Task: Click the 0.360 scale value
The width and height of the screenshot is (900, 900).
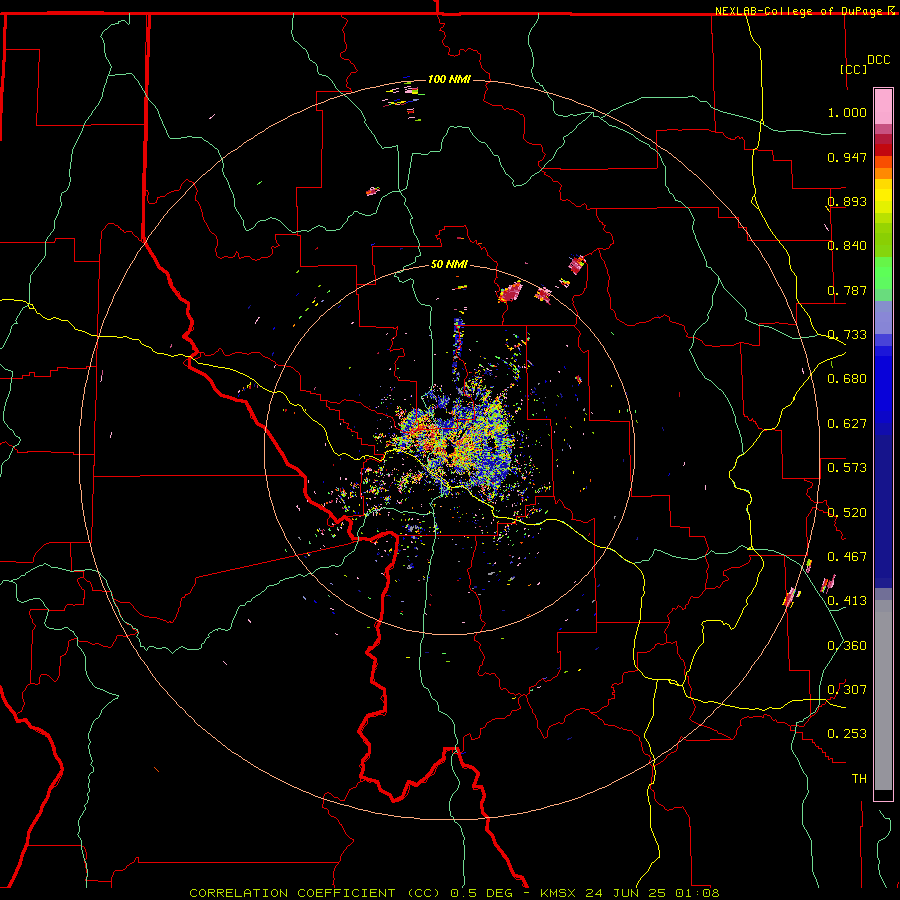Action: [847, 646]
